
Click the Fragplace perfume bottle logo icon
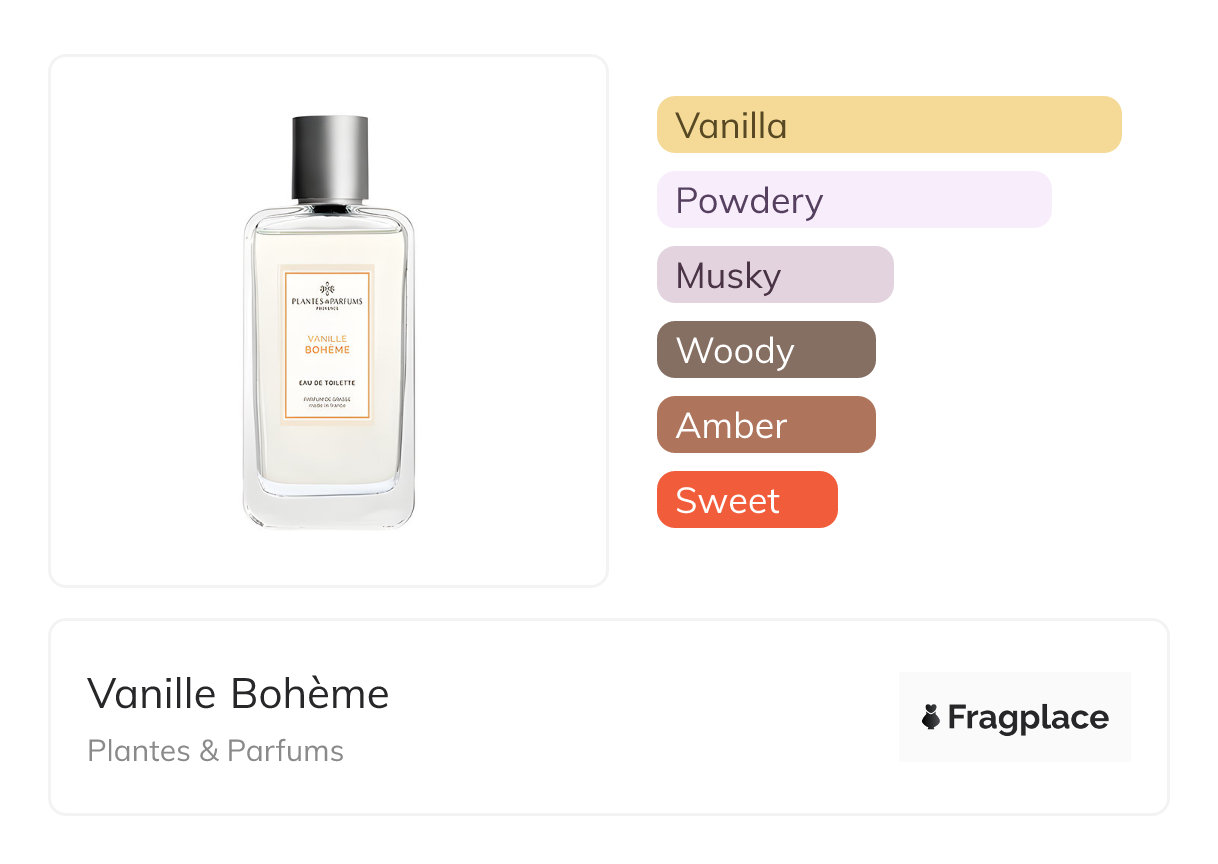click(x=931, y=717)
